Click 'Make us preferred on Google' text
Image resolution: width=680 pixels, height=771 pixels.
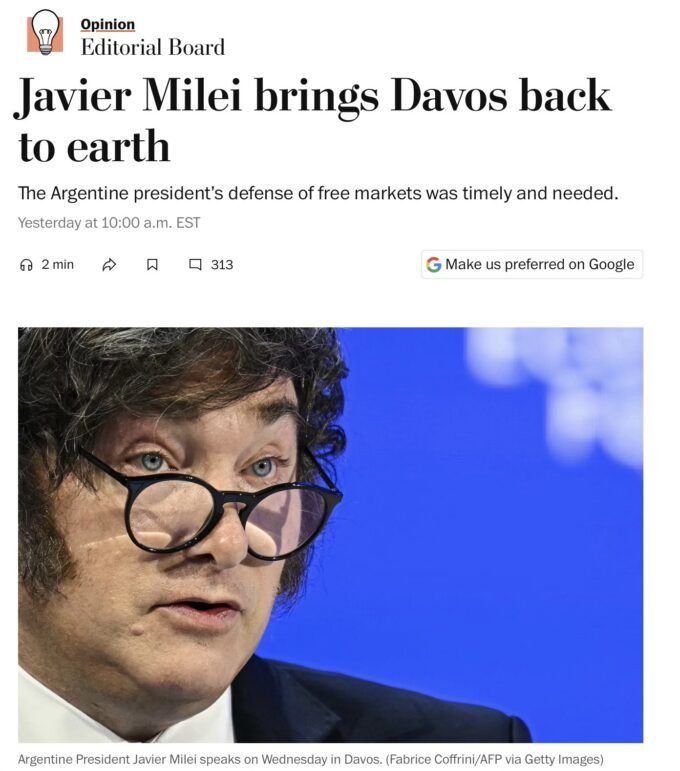click(539, 265)
